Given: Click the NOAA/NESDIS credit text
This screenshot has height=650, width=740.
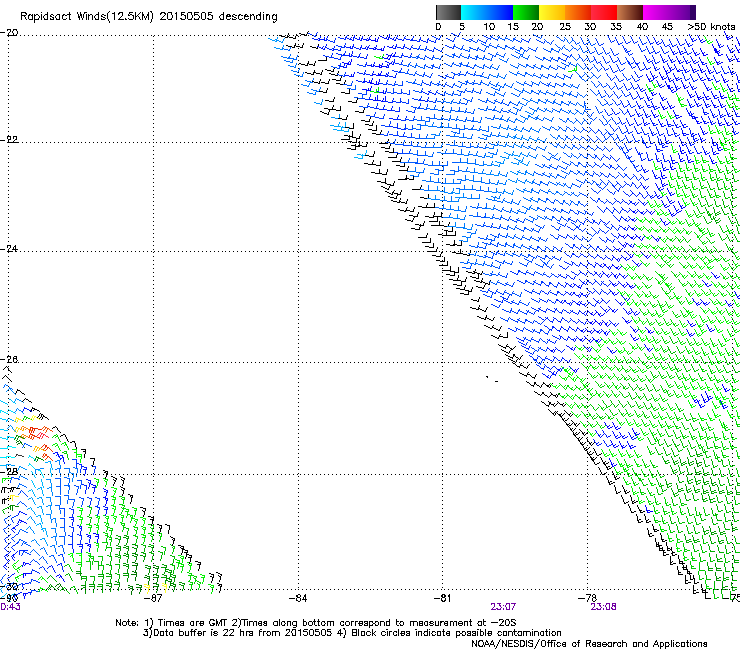Looking at the screenshot, I should tap(589, 644).
